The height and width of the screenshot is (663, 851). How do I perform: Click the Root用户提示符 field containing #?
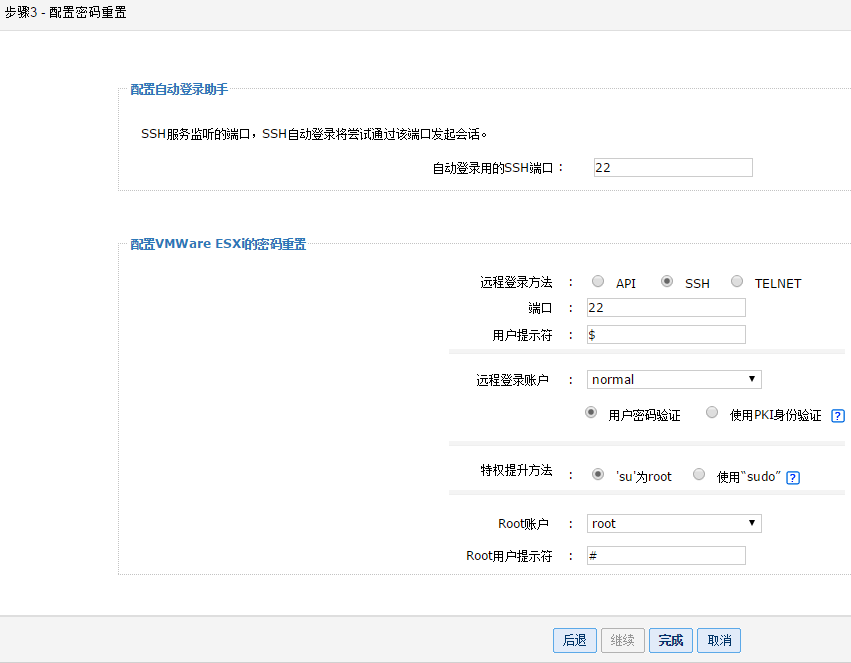tap(666, 555)
